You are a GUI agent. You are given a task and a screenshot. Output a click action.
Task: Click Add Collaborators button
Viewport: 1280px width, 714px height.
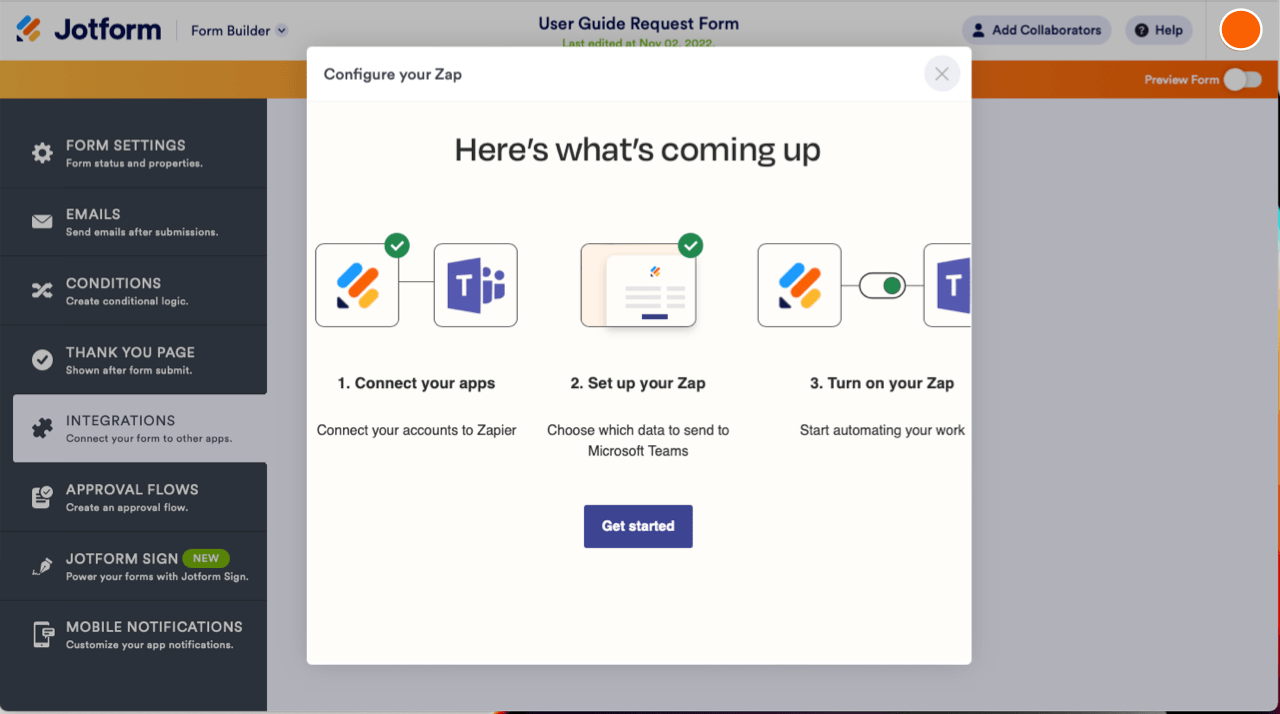(1036, 30)
